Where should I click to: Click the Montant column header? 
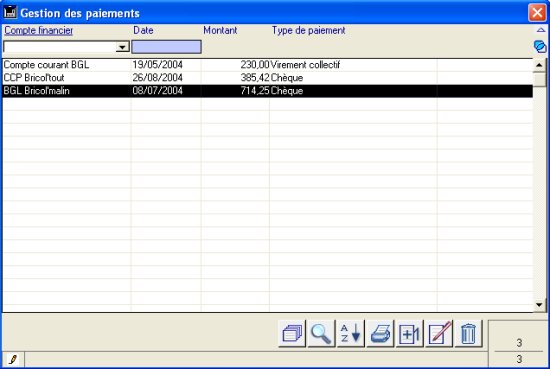[x=220, y=30]
